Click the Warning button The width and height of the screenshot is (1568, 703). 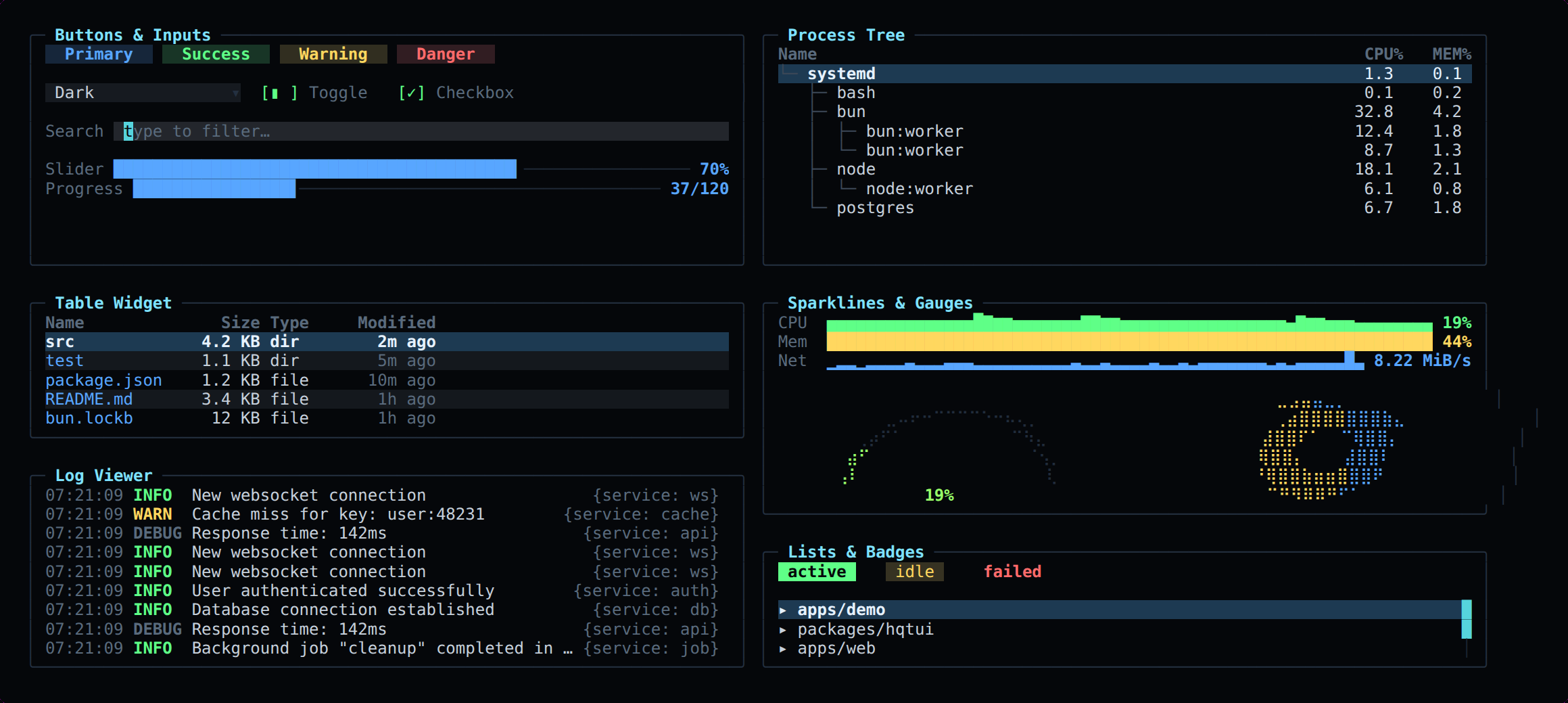coord(333,54)
